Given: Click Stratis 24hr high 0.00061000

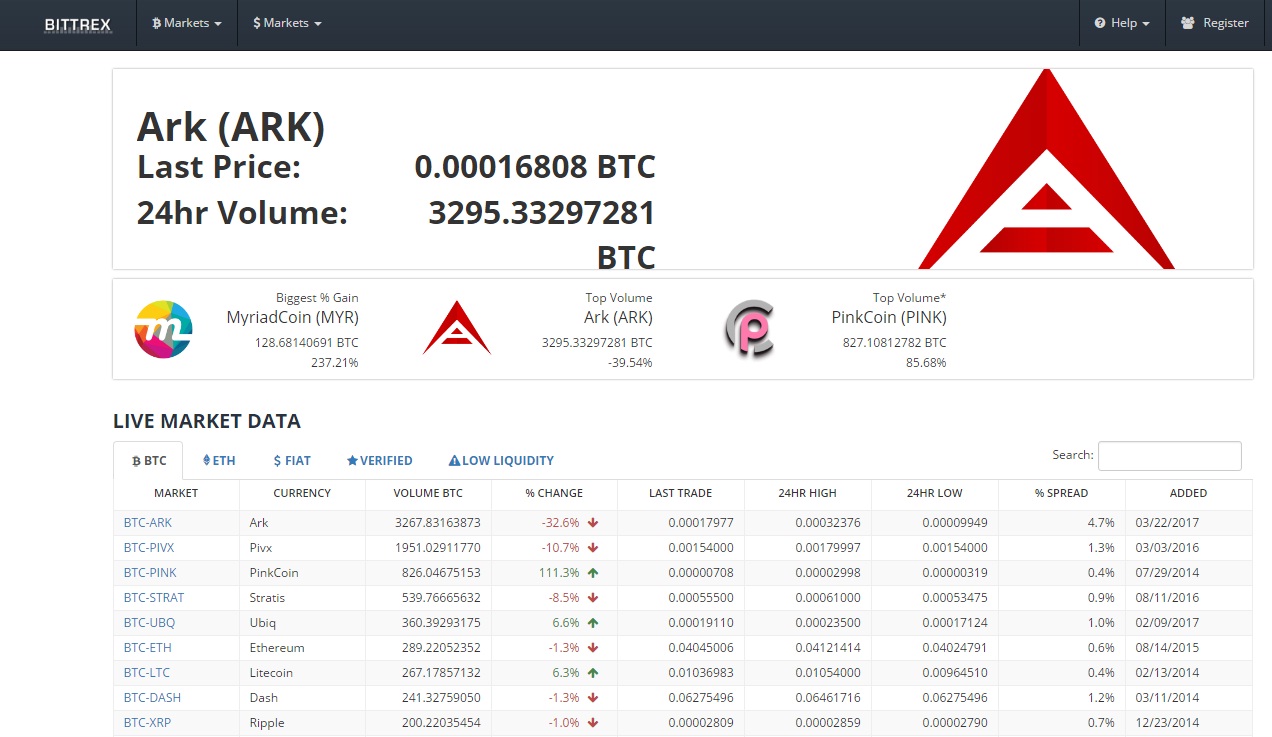Looking at the screenshot, I should point(828,598).
